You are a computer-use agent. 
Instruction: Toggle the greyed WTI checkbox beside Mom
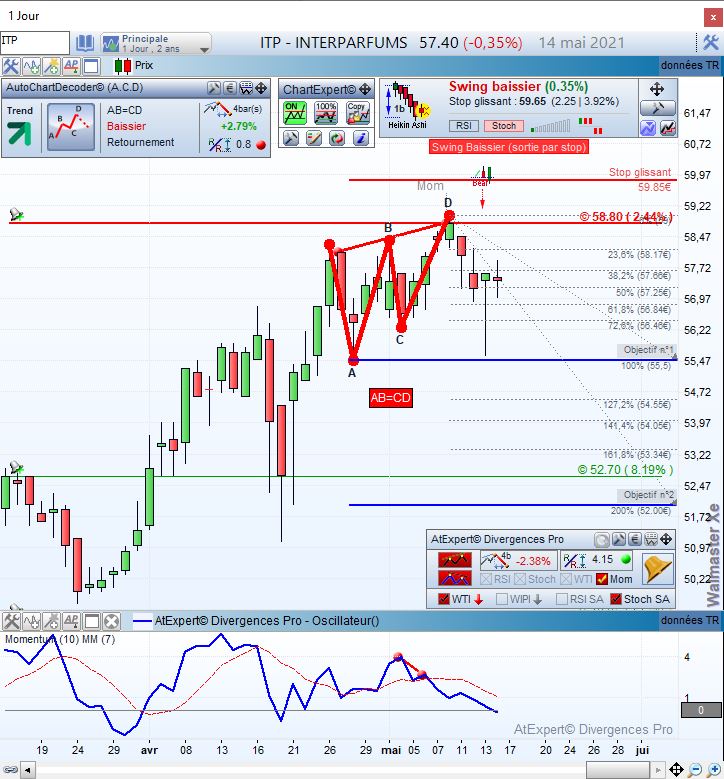click(565, 579)
